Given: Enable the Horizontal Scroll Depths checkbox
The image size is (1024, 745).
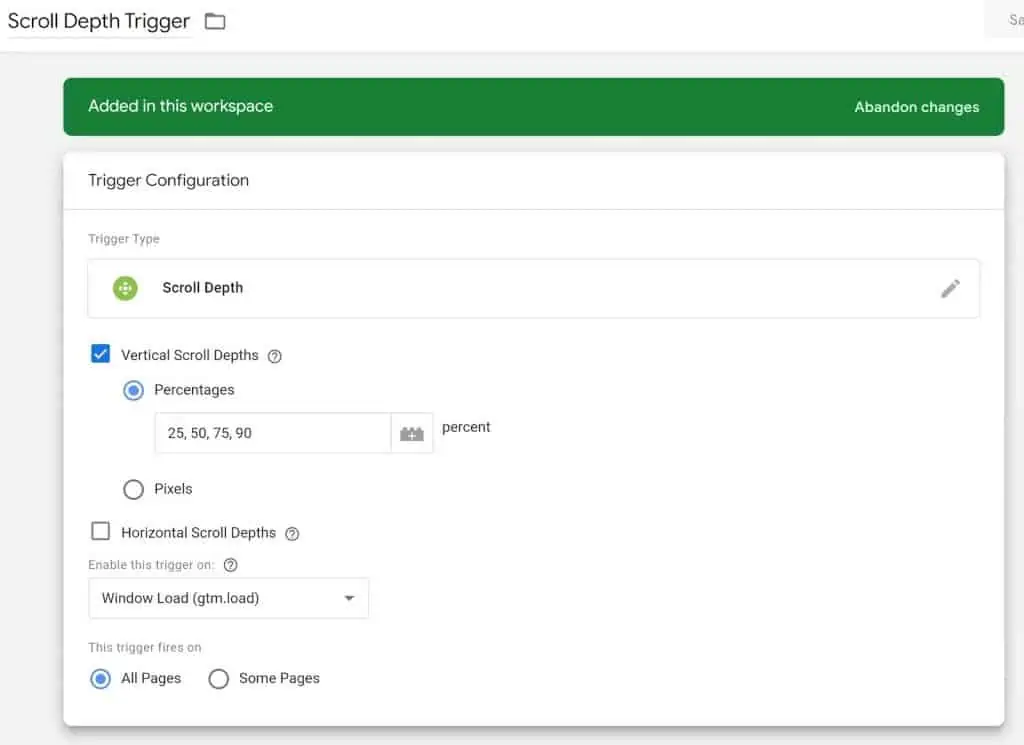Looking at the screenshot, I should [98, 532].
